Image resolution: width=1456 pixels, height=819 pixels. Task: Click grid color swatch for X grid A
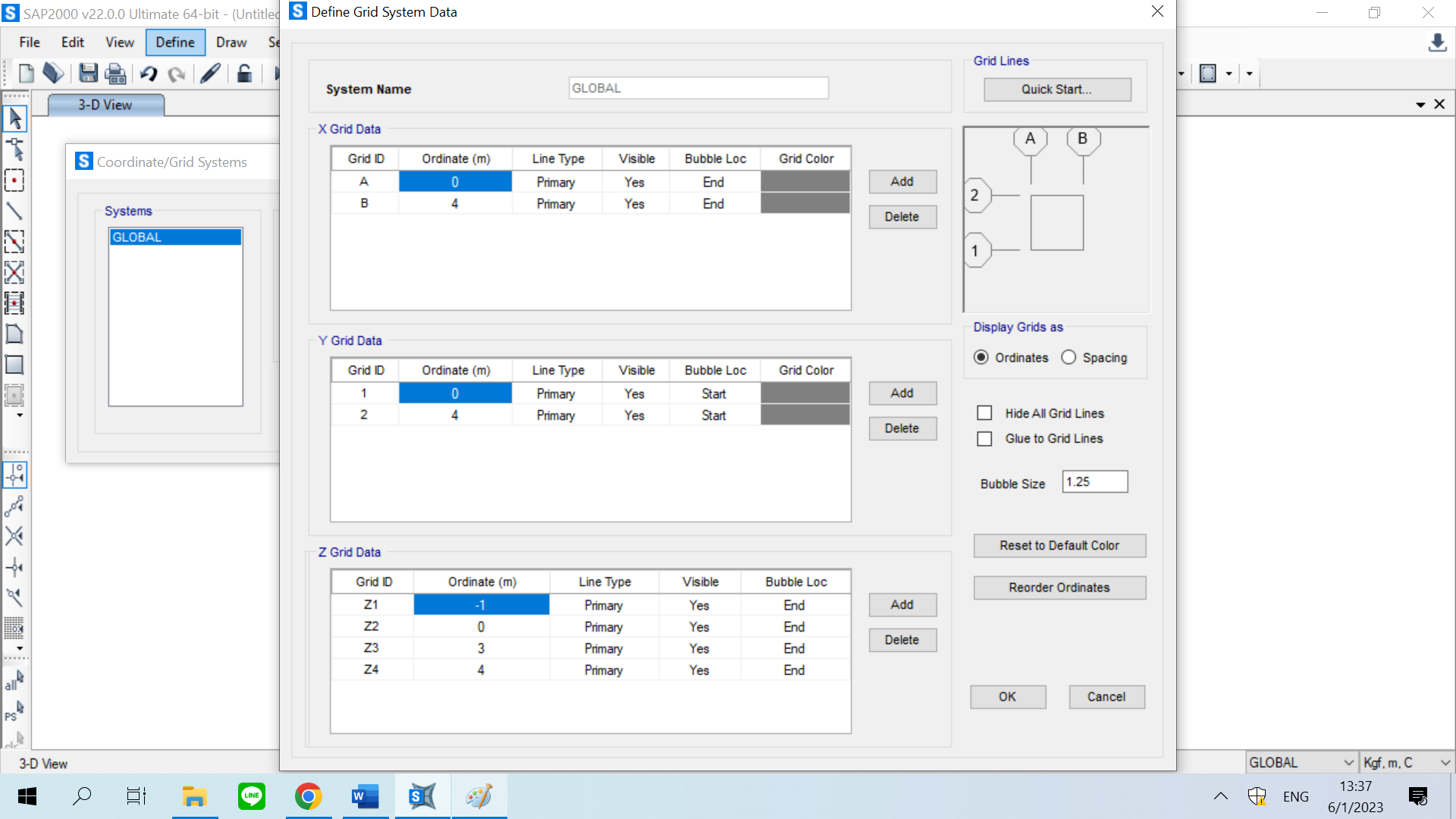(x=805, y=182)
